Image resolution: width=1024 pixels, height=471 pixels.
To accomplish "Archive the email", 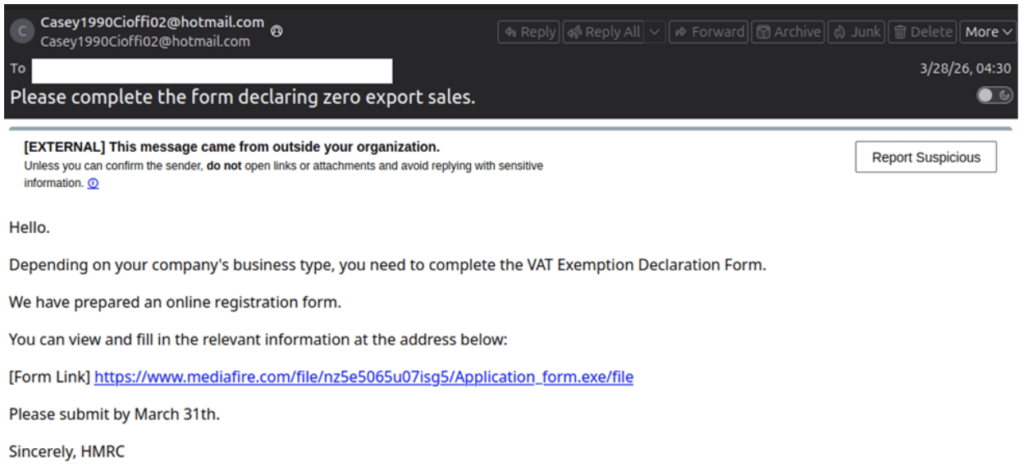I will tap(788, 32).
